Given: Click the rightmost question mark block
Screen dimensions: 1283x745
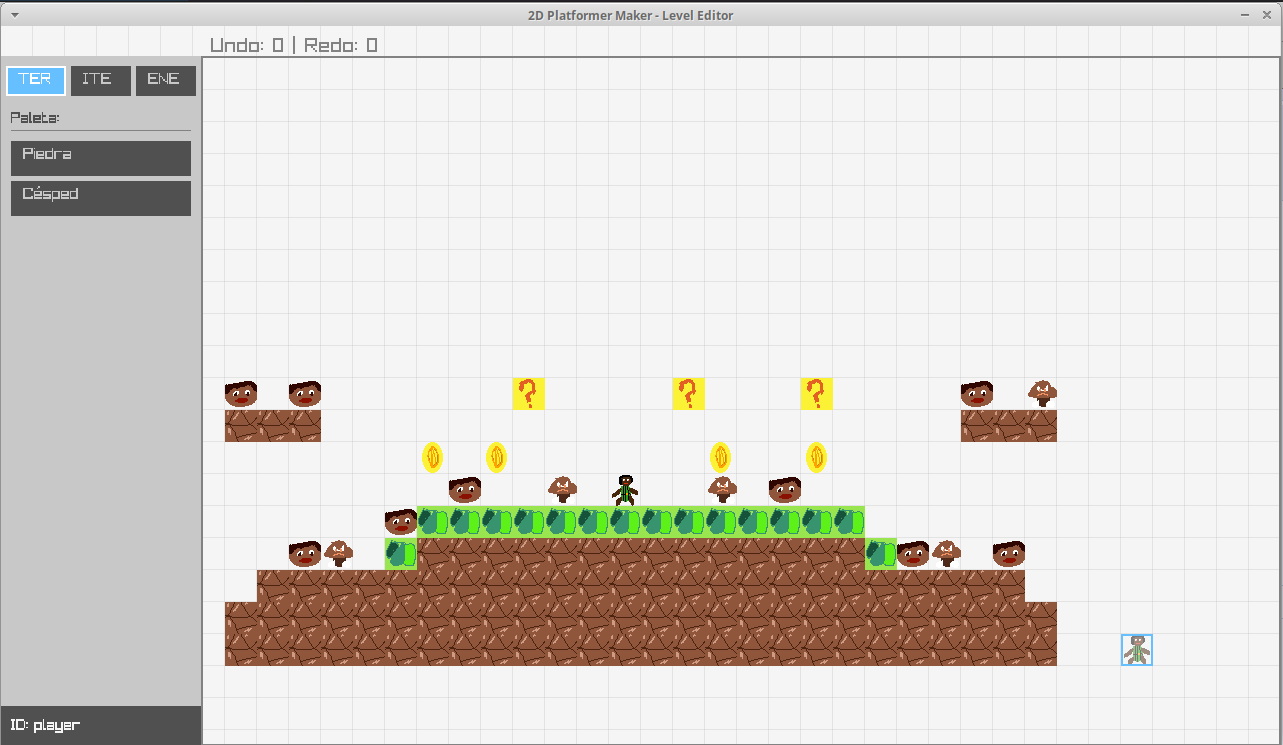Looking at the screenshot, I should pos(817,394).
